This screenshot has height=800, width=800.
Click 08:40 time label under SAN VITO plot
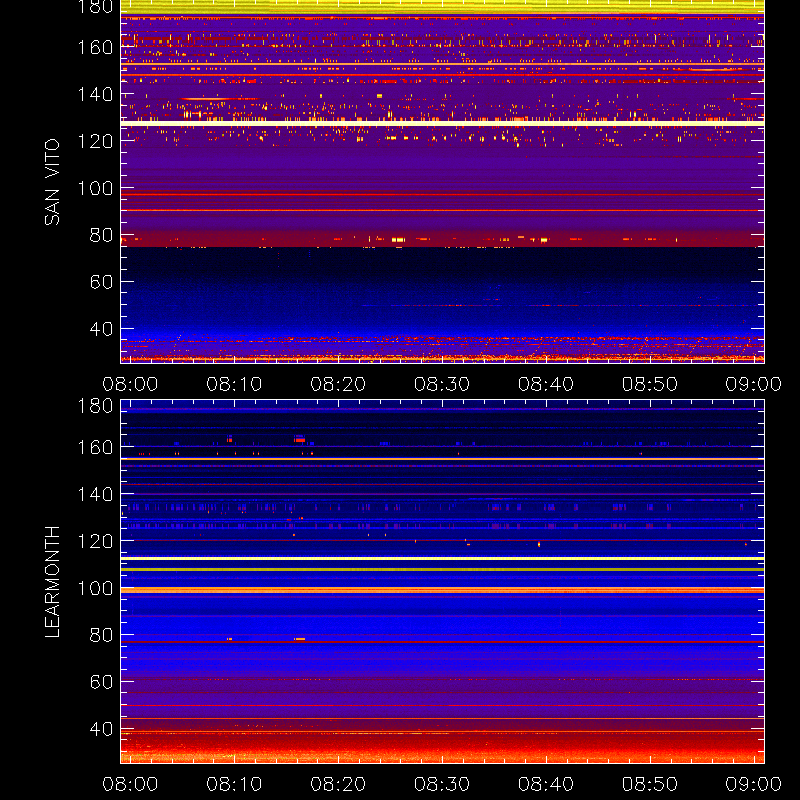tap(546, 384)
